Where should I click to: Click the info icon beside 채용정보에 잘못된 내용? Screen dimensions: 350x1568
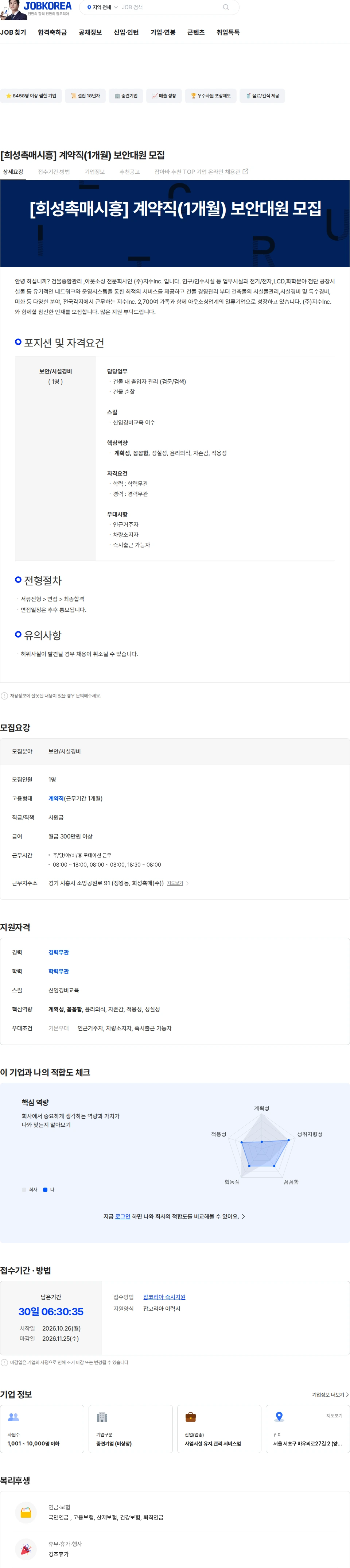pyautogui.click(x=4, y=695)
